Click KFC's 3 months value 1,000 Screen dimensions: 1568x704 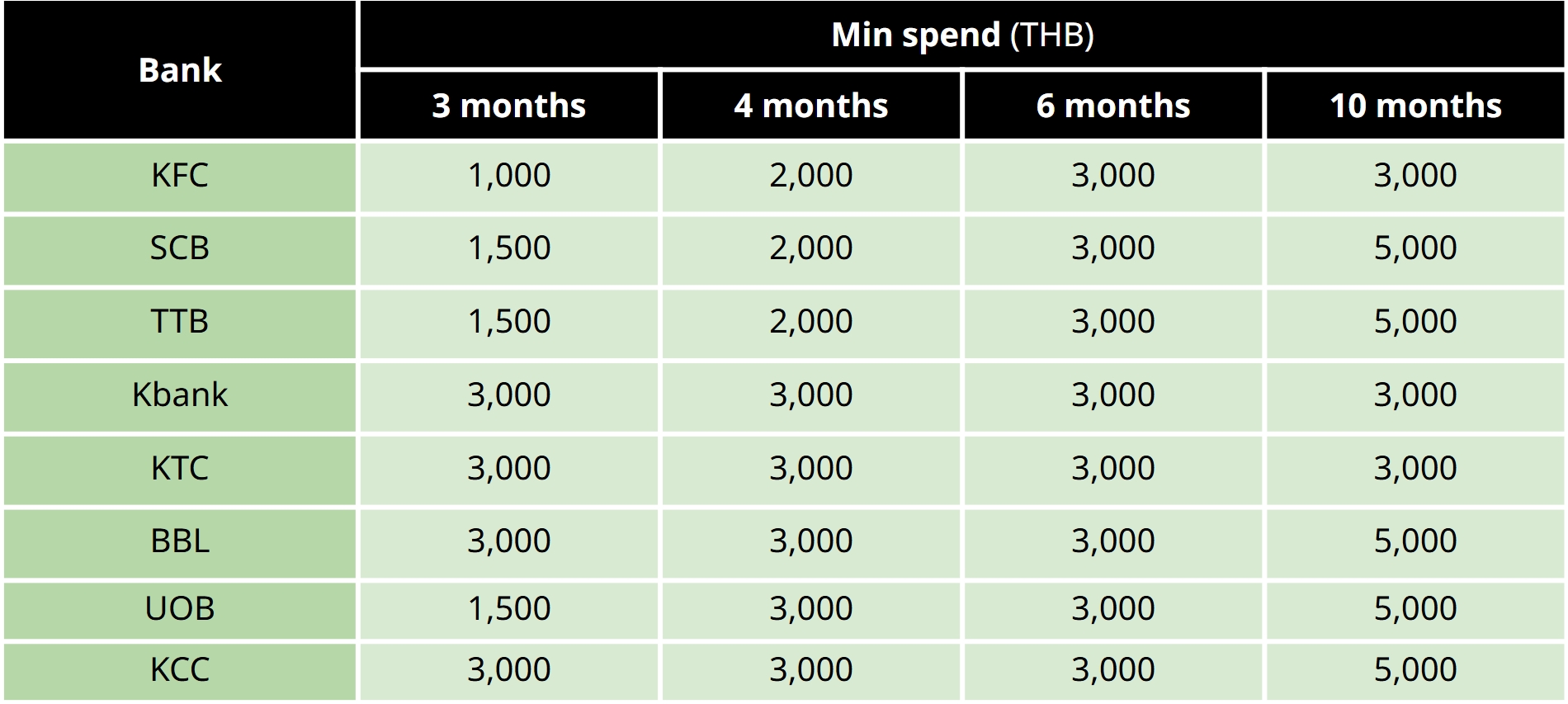coord(508,175)
